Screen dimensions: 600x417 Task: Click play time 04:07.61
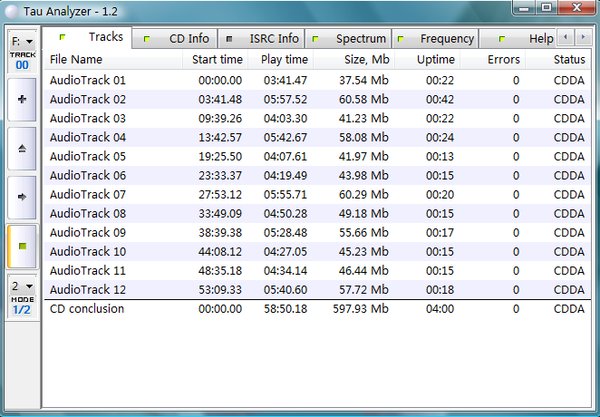coord(285,156)
